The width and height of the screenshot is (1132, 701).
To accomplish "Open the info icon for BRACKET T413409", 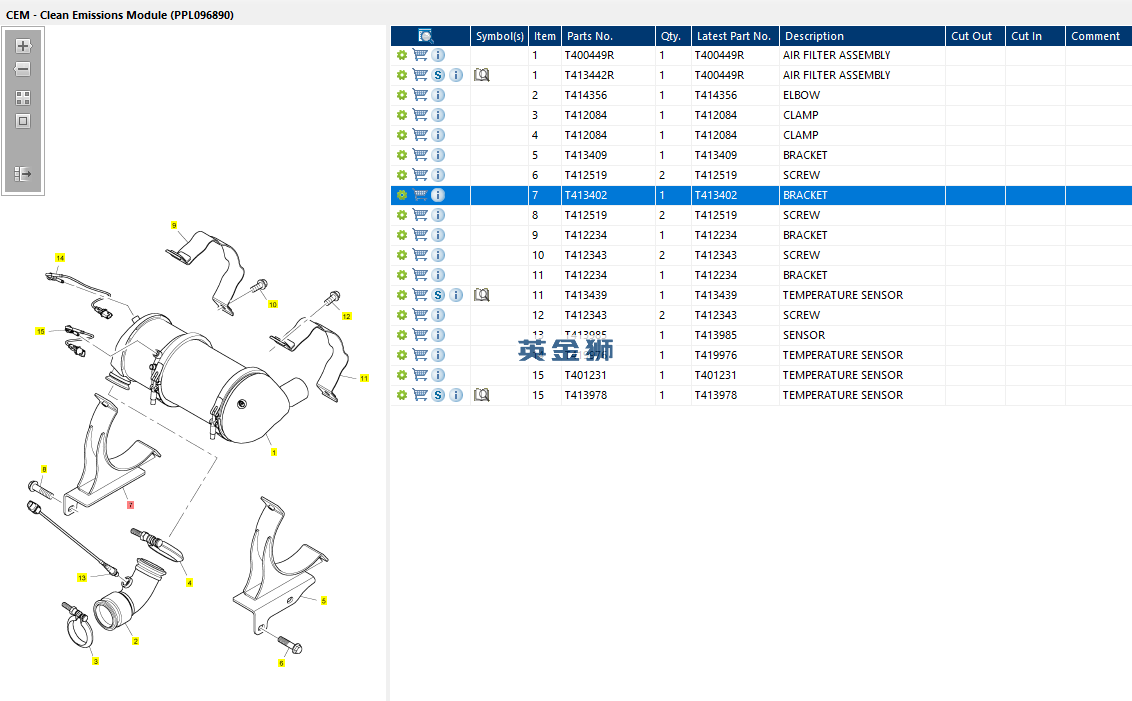I will click(438, 155).
